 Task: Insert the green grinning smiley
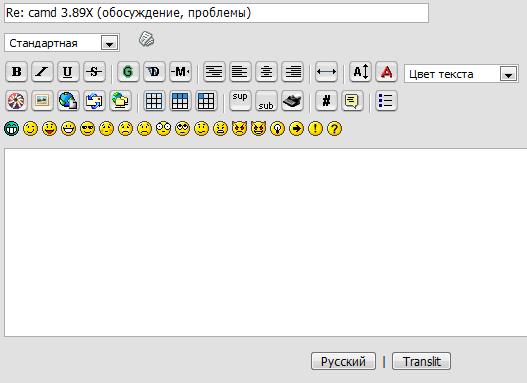(x=11, y=129)
